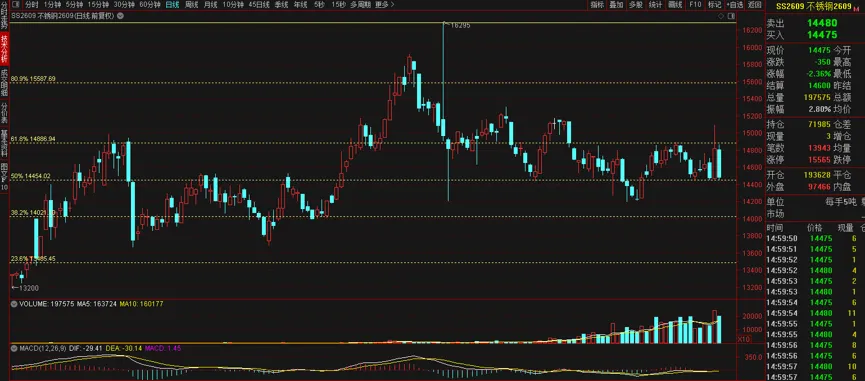
Task: Select the 5分钟 period
Action: (74, 4)
